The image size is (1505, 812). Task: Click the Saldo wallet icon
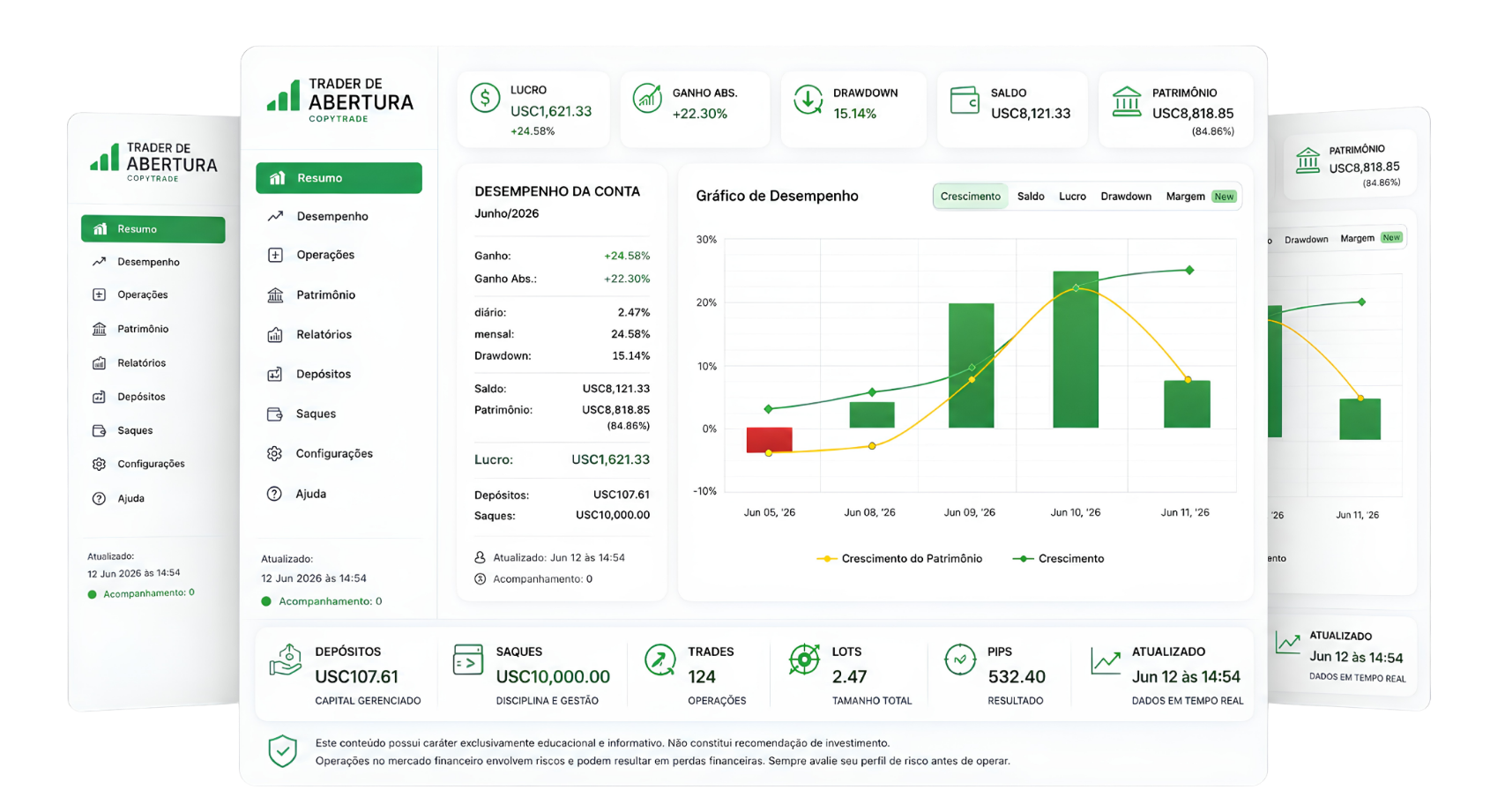(965, 100)
